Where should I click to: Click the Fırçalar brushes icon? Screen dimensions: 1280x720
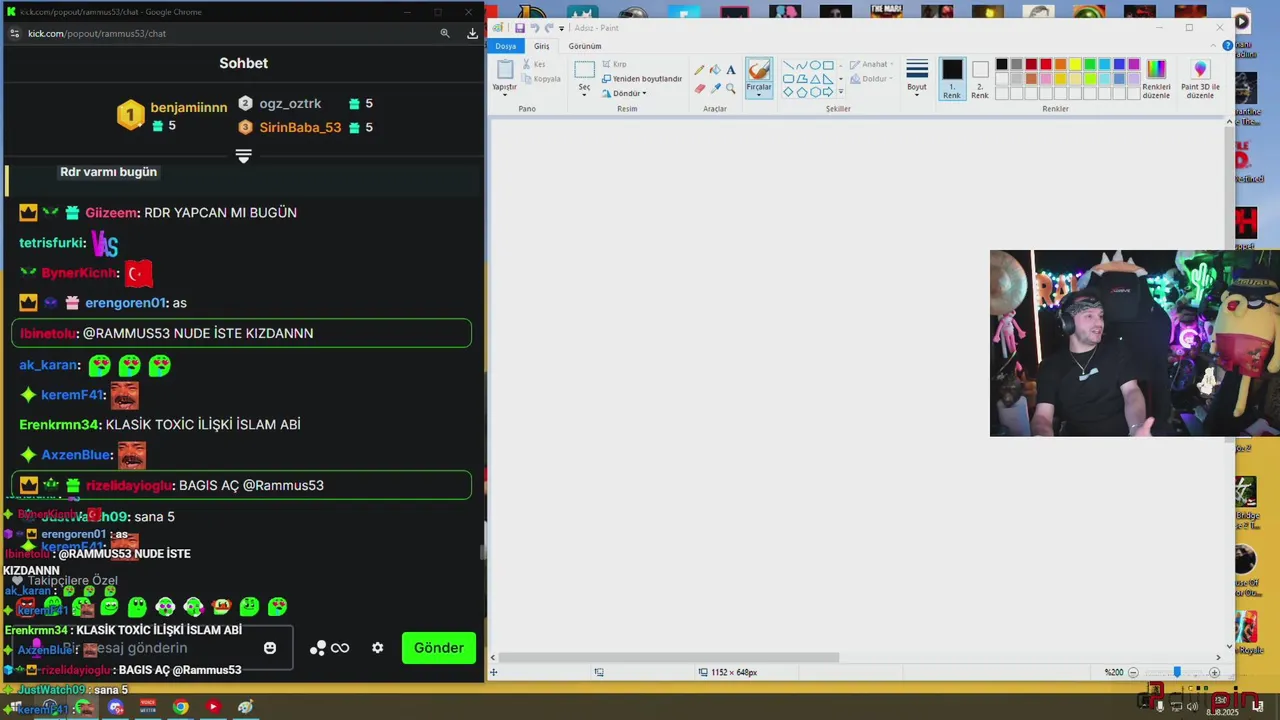pyautogui.click(x=759, y=69)
